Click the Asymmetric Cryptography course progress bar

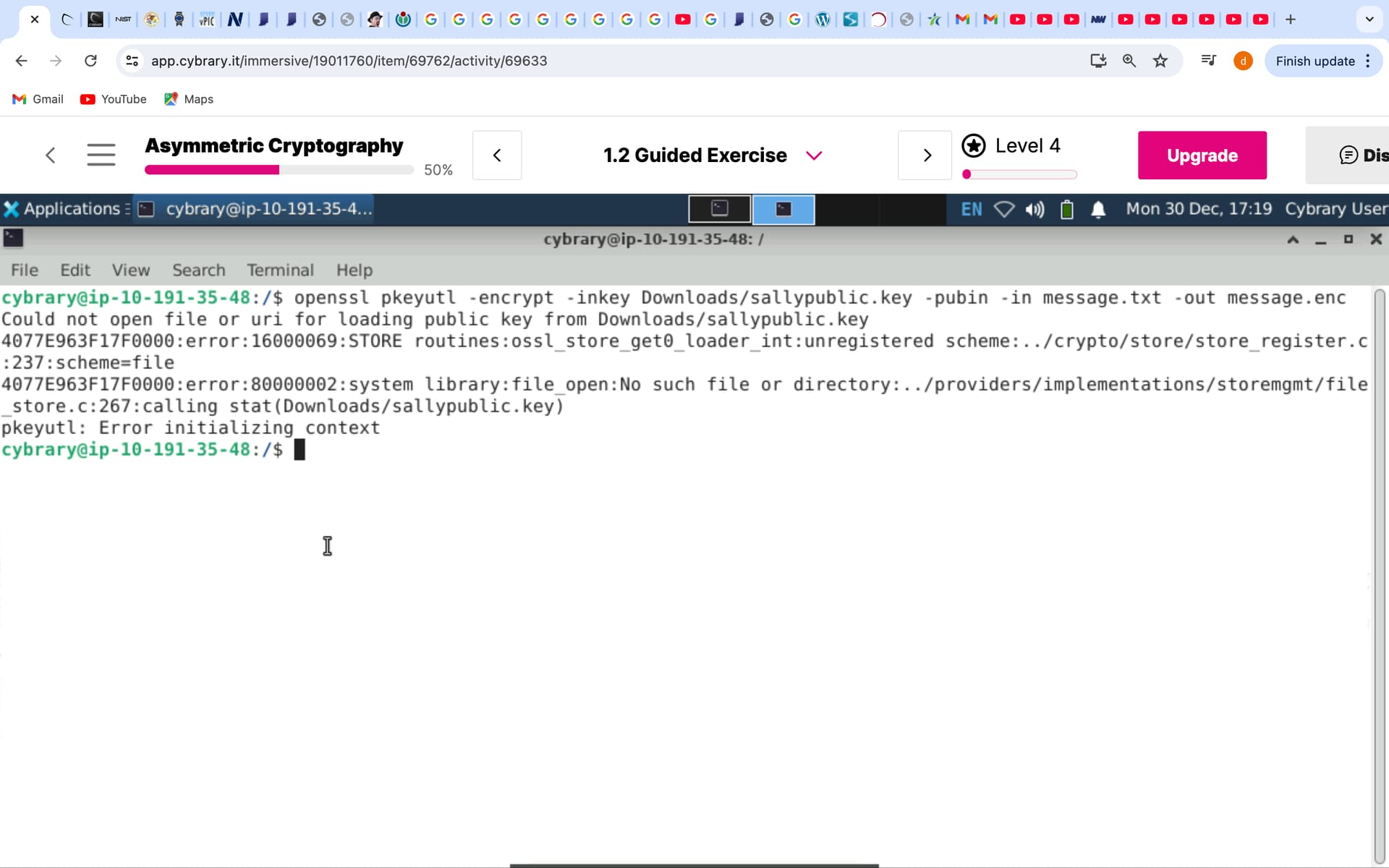coord(279,170)
